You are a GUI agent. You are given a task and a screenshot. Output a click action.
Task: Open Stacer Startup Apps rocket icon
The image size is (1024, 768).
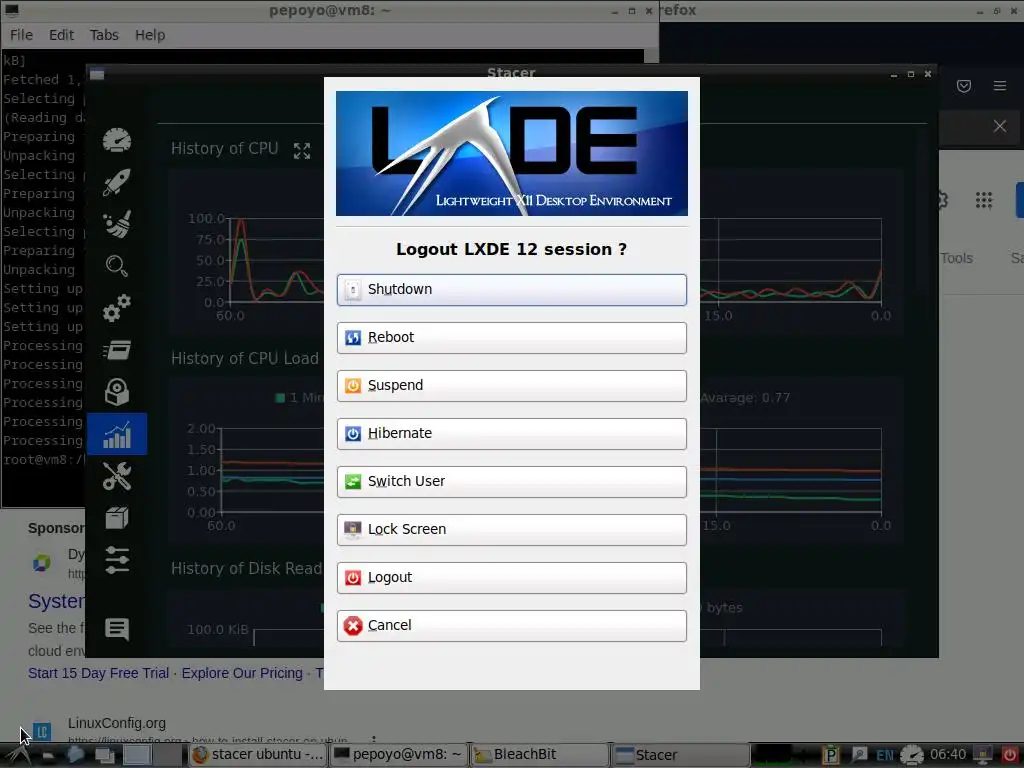[x=117, y=182]
